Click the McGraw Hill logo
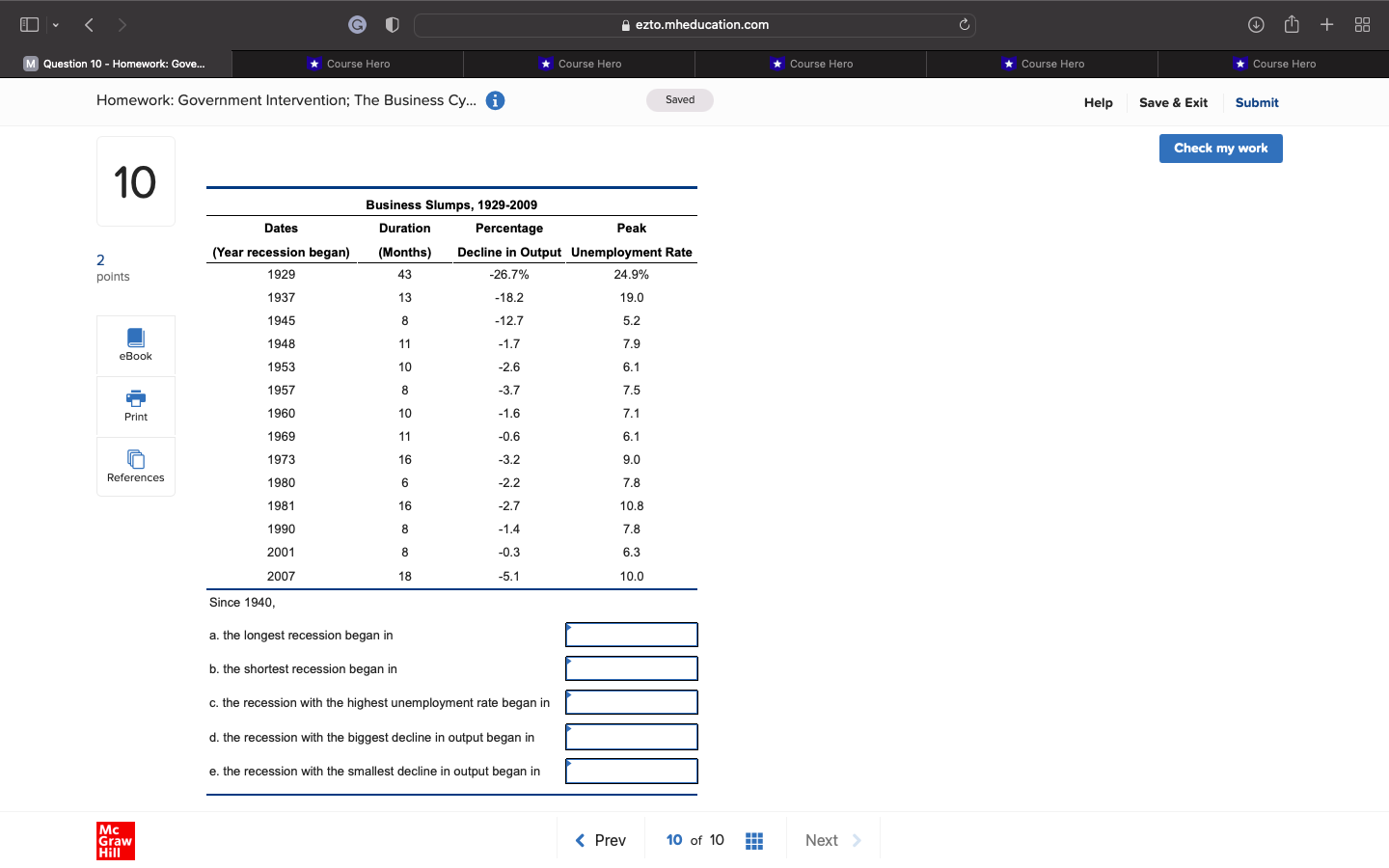The image size is (1389, 868). click(115, 840)
